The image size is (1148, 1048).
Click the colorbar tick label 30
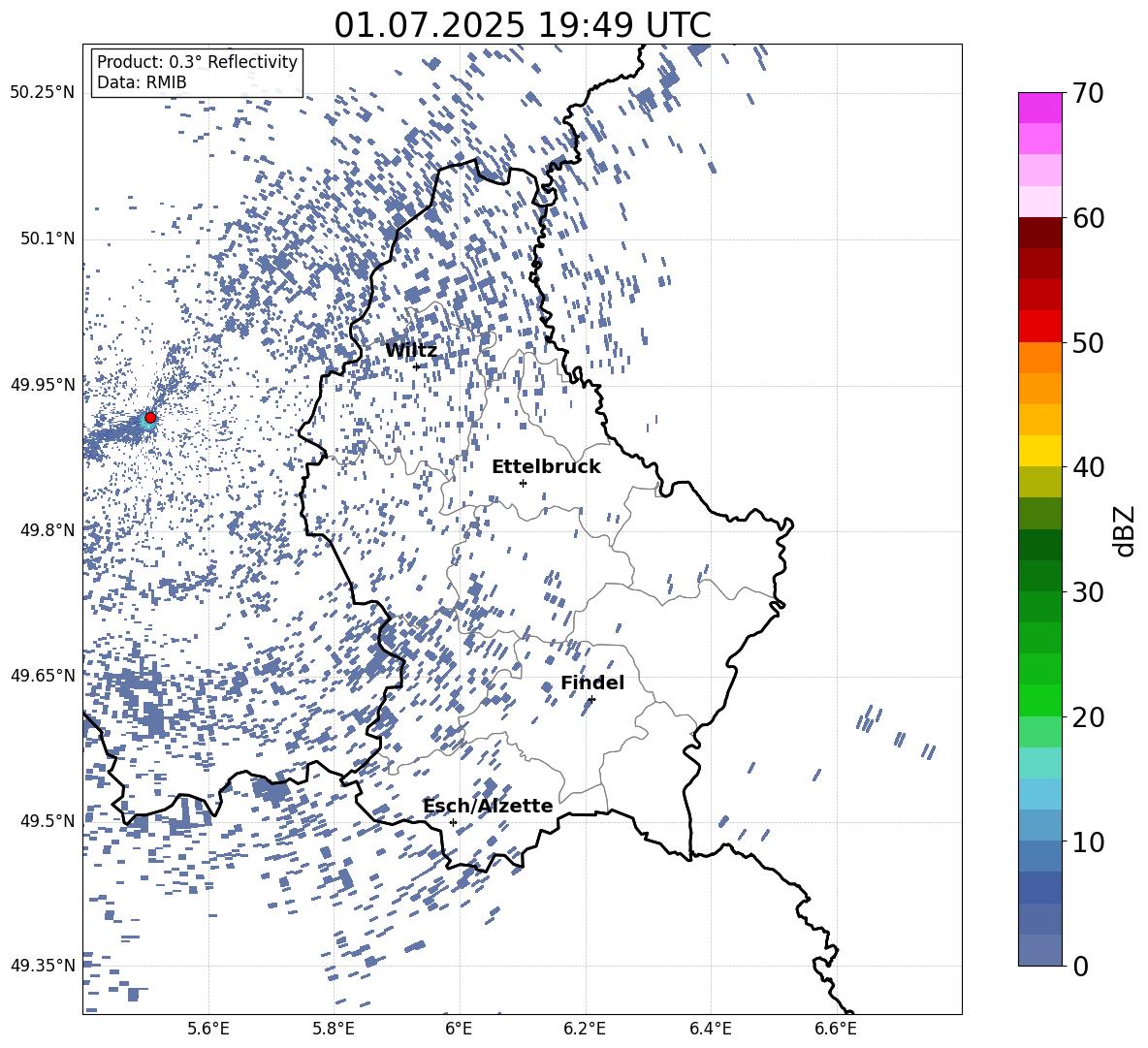(x=1089, y=592)
